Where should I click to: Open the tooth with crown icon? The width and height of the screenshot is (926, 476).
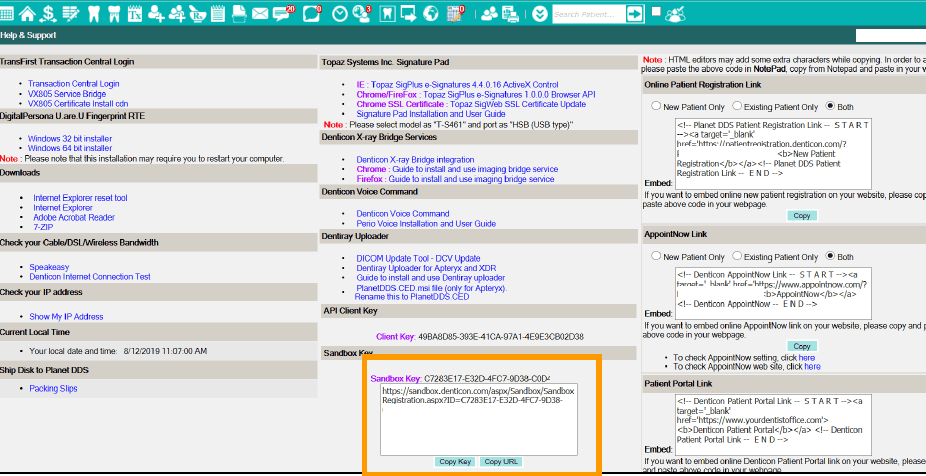tap(115, 13)
